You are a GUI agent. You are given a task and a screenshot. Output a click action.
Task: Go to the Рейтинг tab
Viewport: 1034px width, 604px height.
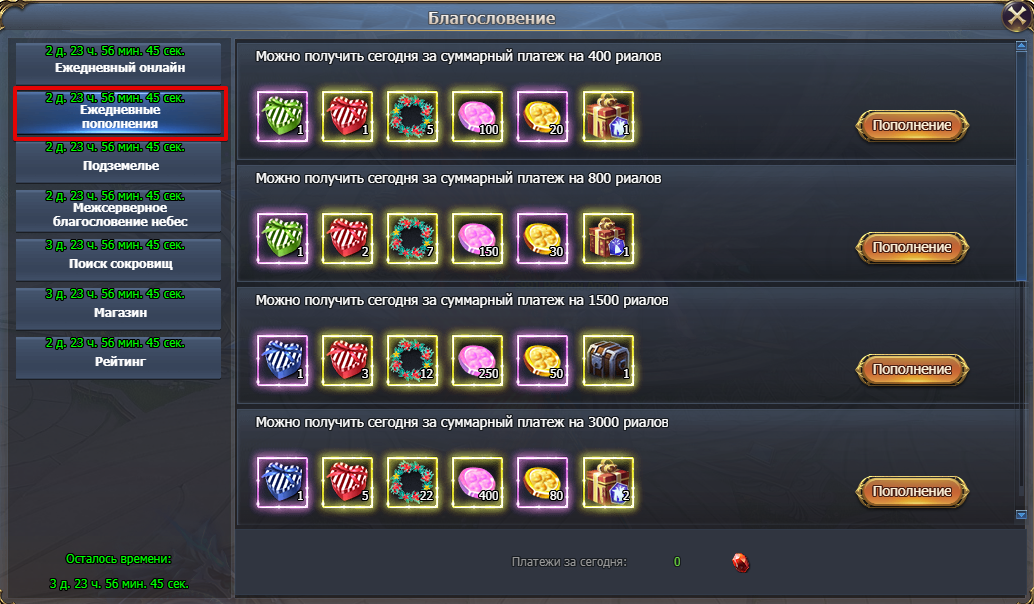coord(119,357)
